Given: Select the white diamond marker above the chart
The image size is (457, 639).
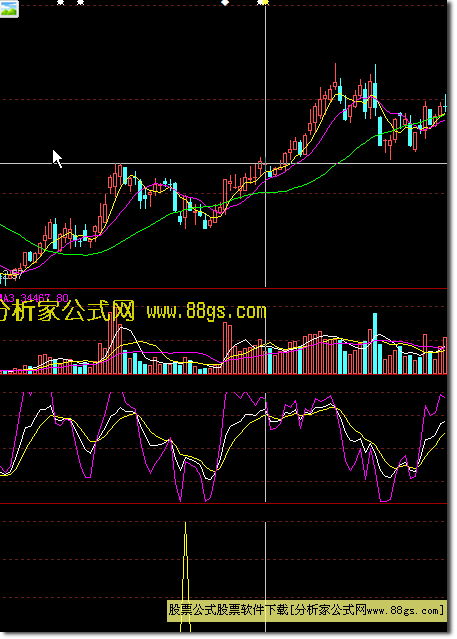Looking at the screenshot, I should click(x=225, y=3).
